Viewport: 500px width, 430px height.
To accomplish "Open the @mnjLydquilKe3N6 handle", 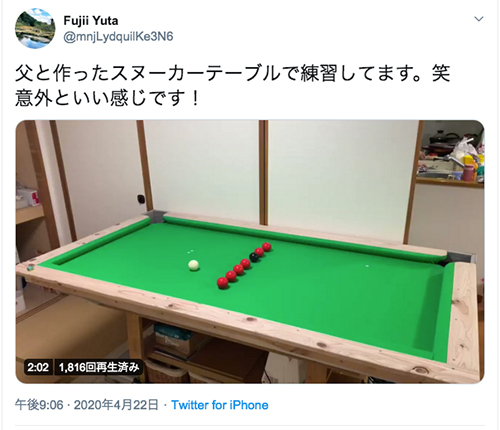I will [x=118, y=36].
